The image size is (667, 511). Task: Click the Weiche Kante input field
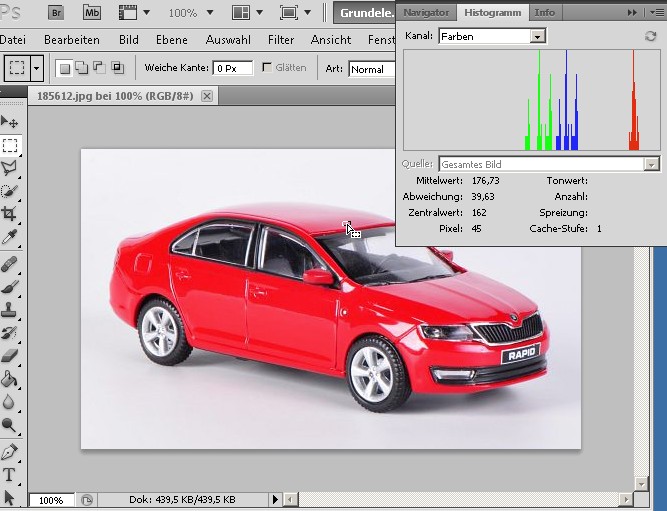click(x=233, y=68)
